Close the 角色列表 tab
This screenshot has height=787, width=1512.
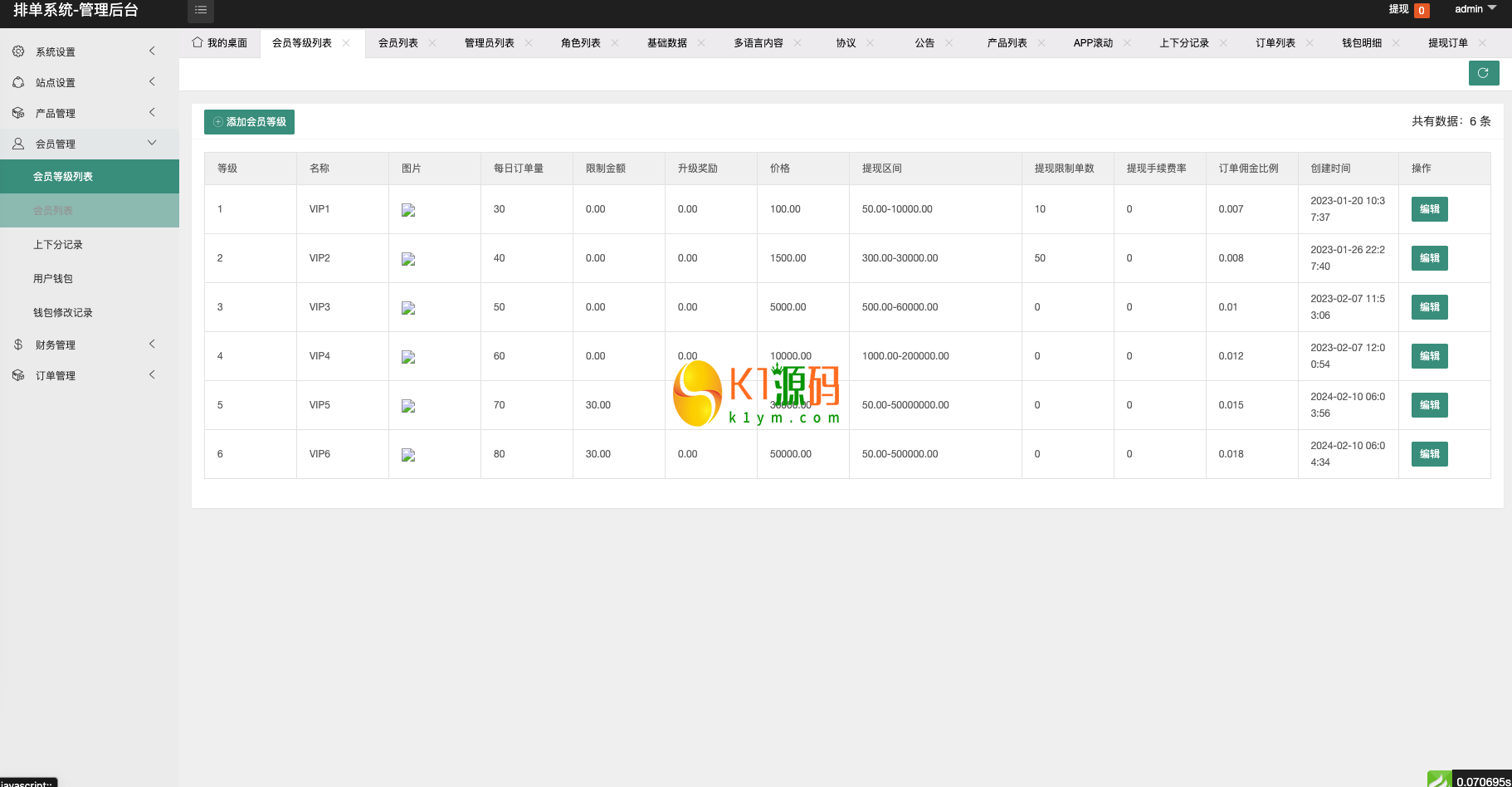615,43
